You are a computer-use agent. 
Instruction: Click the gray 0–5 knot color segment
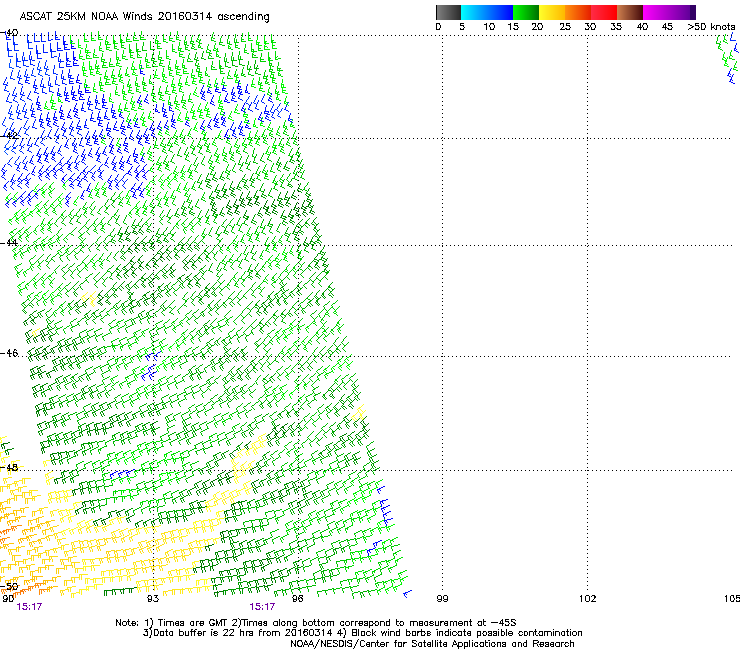coord(448,12)
